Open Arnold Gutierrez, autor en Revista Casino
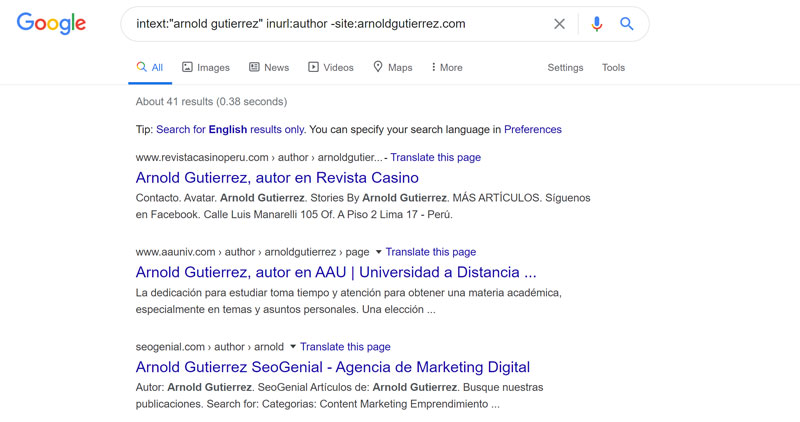This screenshot has height=422, width=800. [277, 178]
